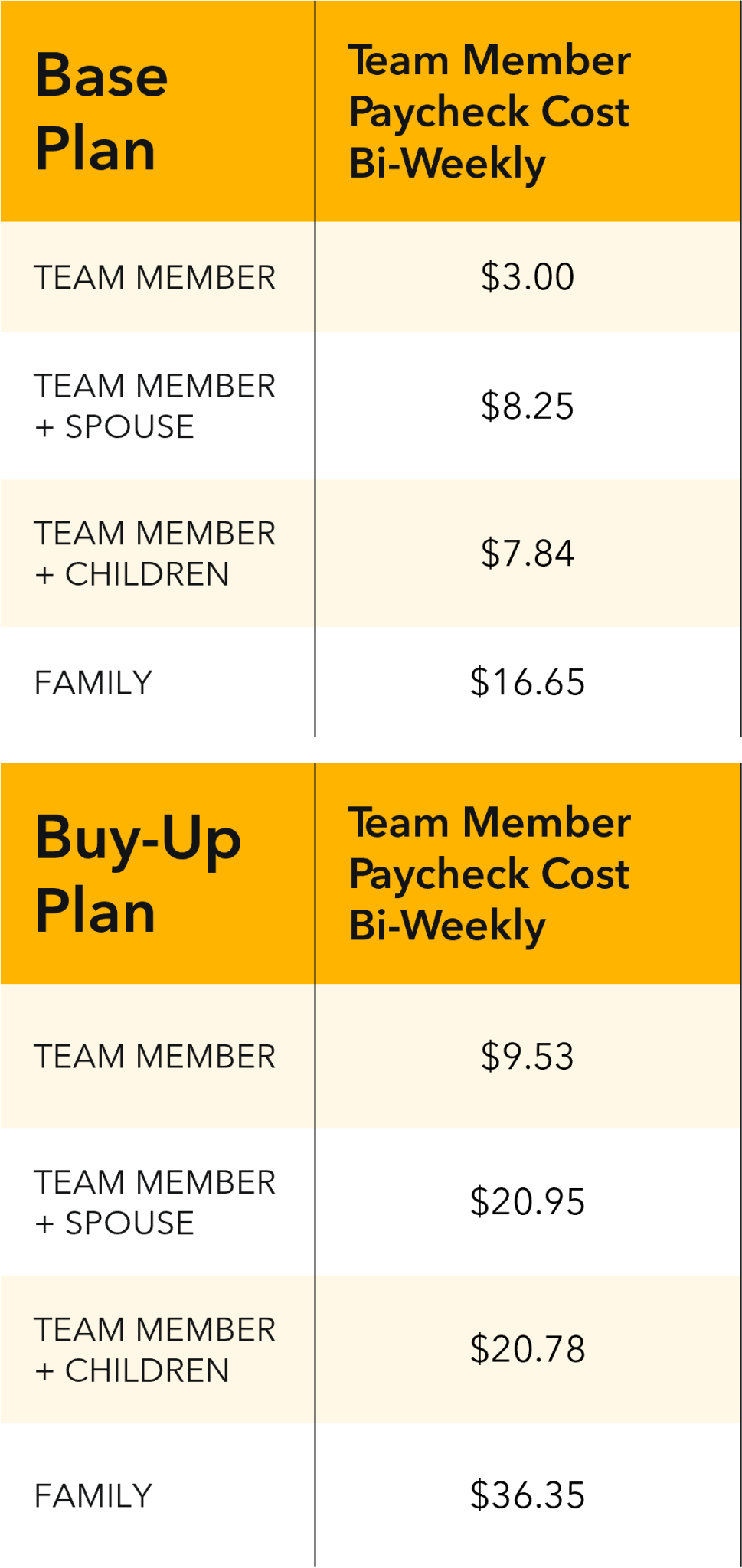Click the Buy-Up Plan paycheck cost column header
This screenshot has width=742, height=1568.
489,874
